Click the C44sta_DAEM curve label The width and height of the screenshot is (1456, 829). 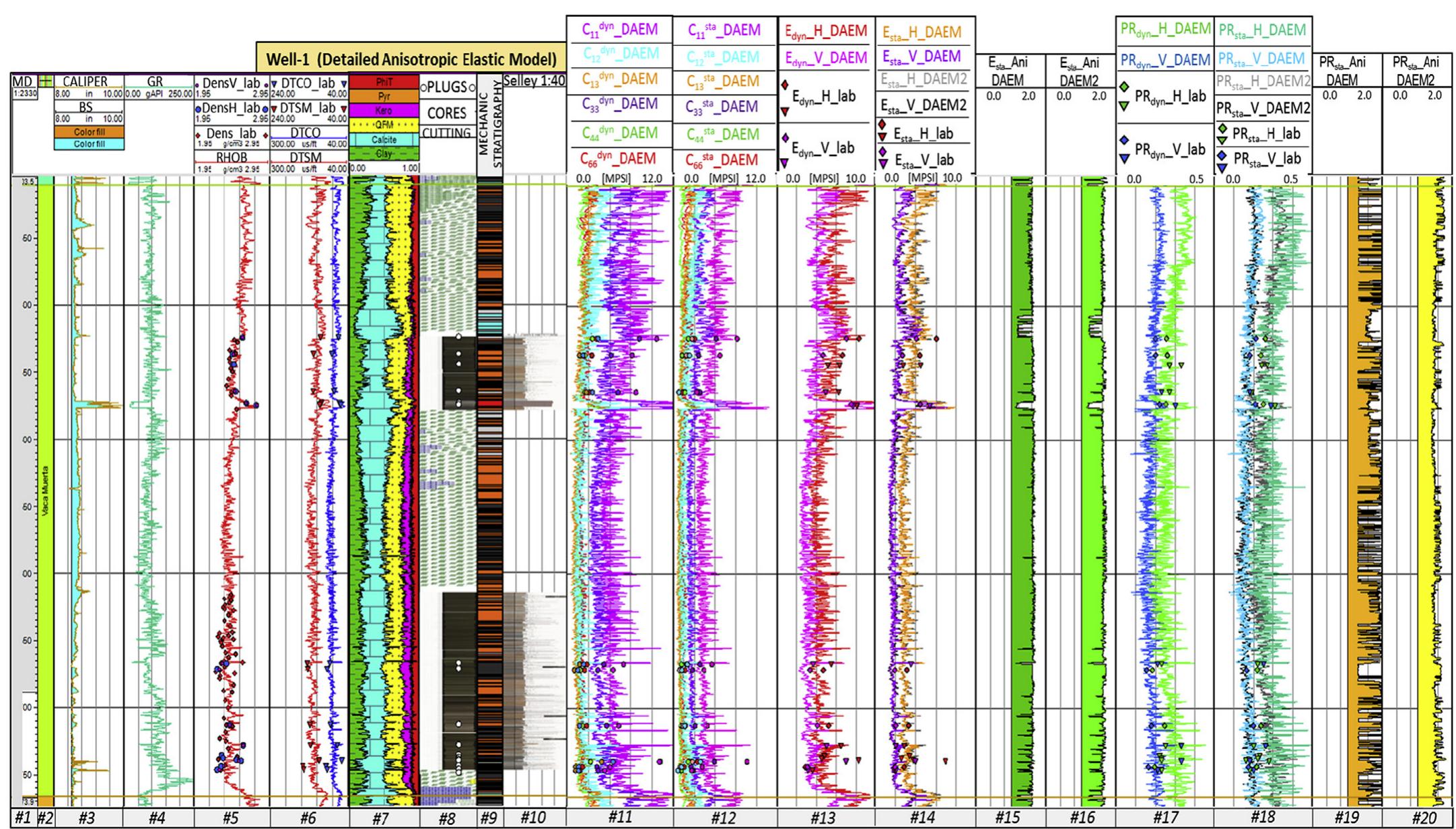[723, 134]
